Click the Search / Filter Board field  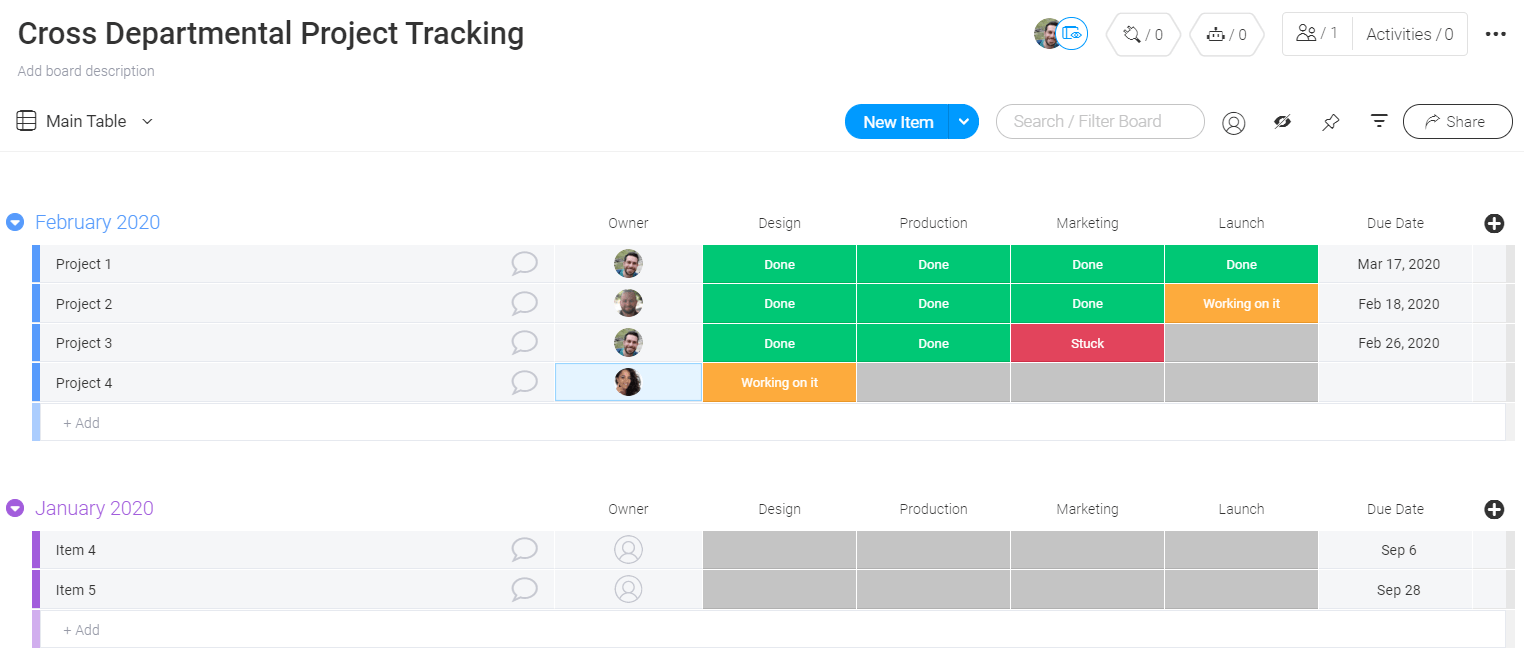click(x=1100, y=121)
